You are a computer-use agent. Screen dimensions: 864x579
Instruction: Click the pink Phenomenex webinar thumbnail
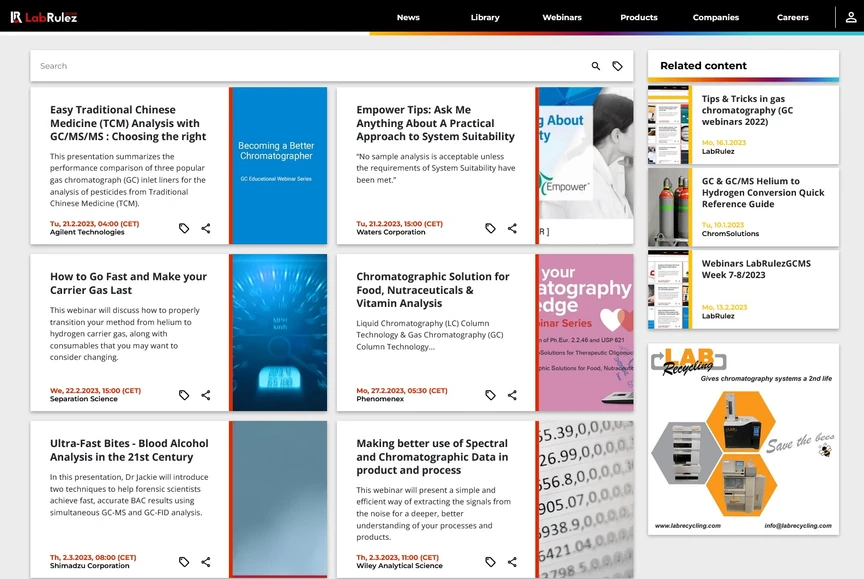pyautogui.click(x=586, y=332)
